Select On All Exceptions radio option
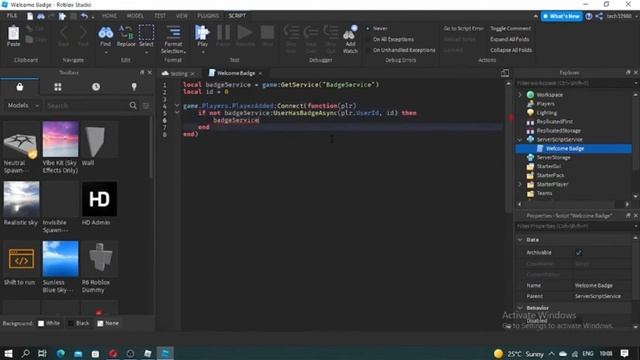This screenshot has width=640, height=360. pyautogui.click(x=367, y=39)
